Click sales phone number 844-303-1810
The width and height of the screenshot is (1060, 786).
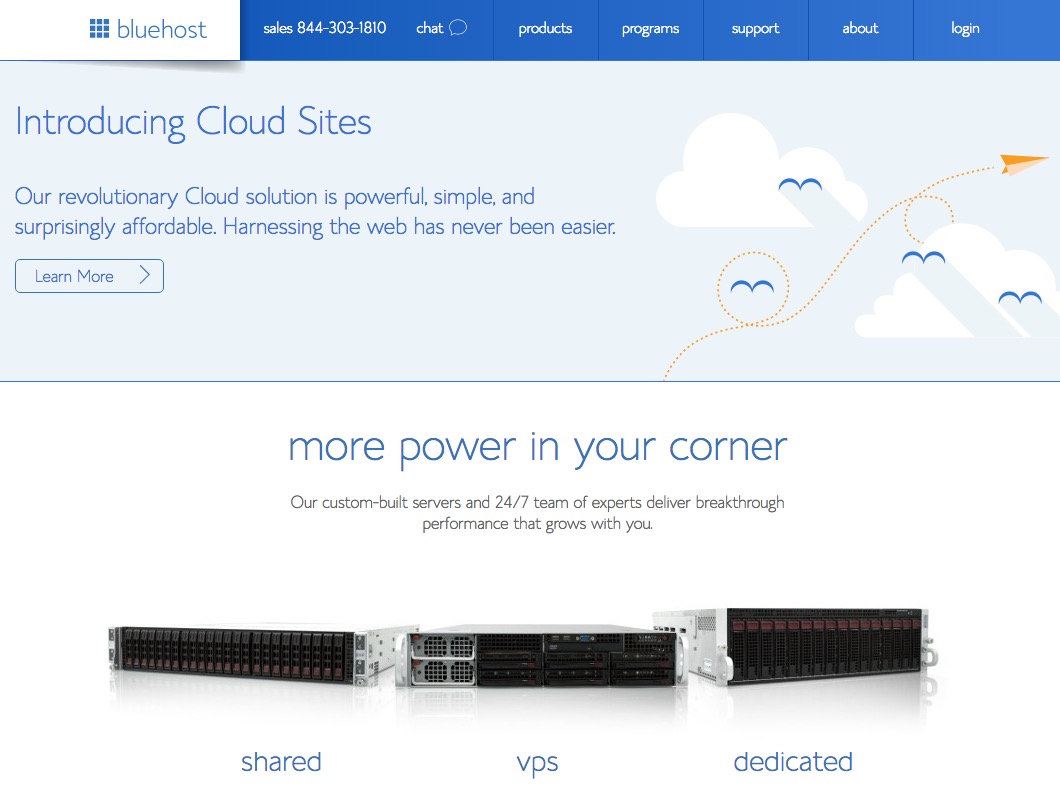(x=341, y=28)
